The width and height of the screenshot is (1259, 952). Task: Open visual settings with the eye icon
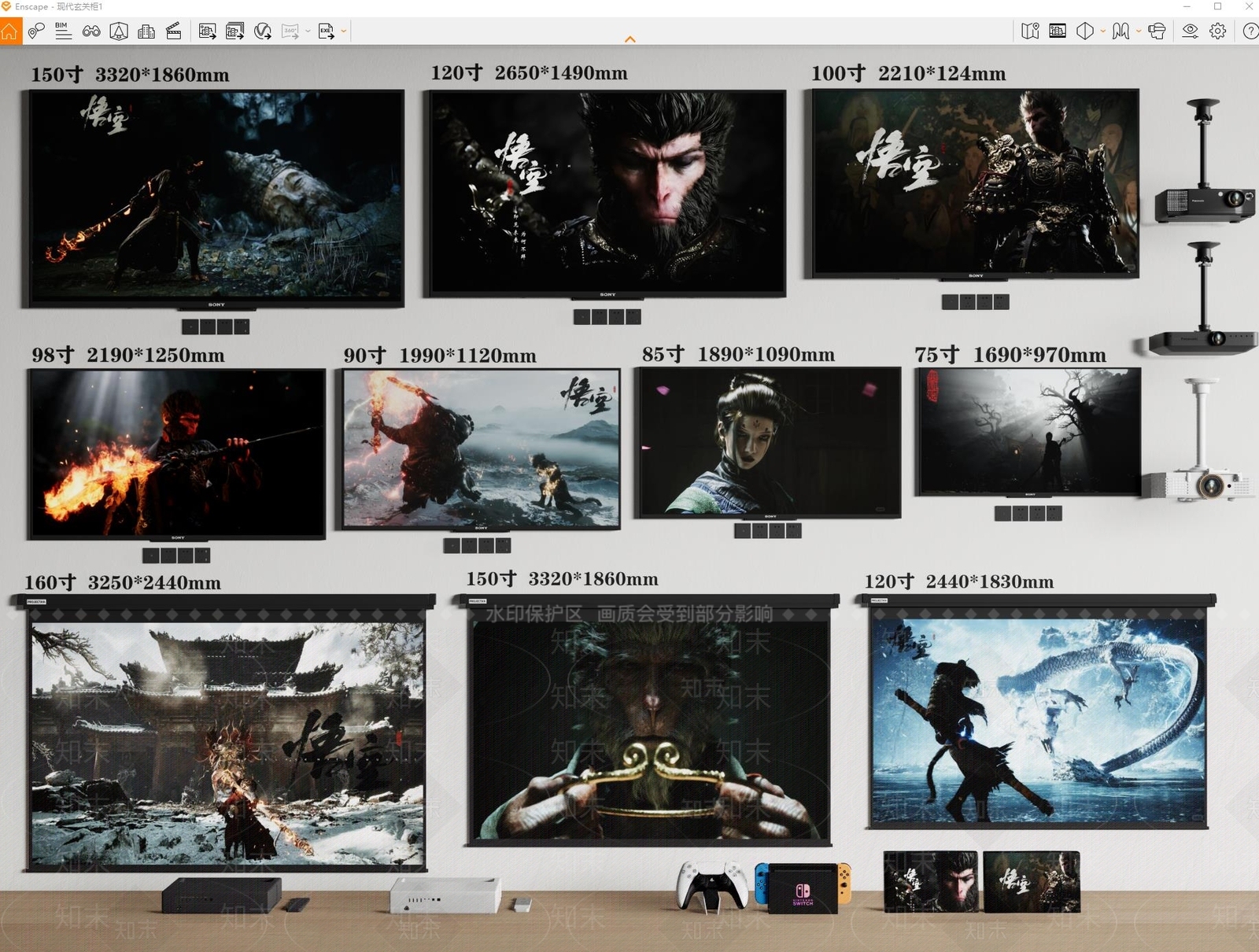tap(1191, 31)
